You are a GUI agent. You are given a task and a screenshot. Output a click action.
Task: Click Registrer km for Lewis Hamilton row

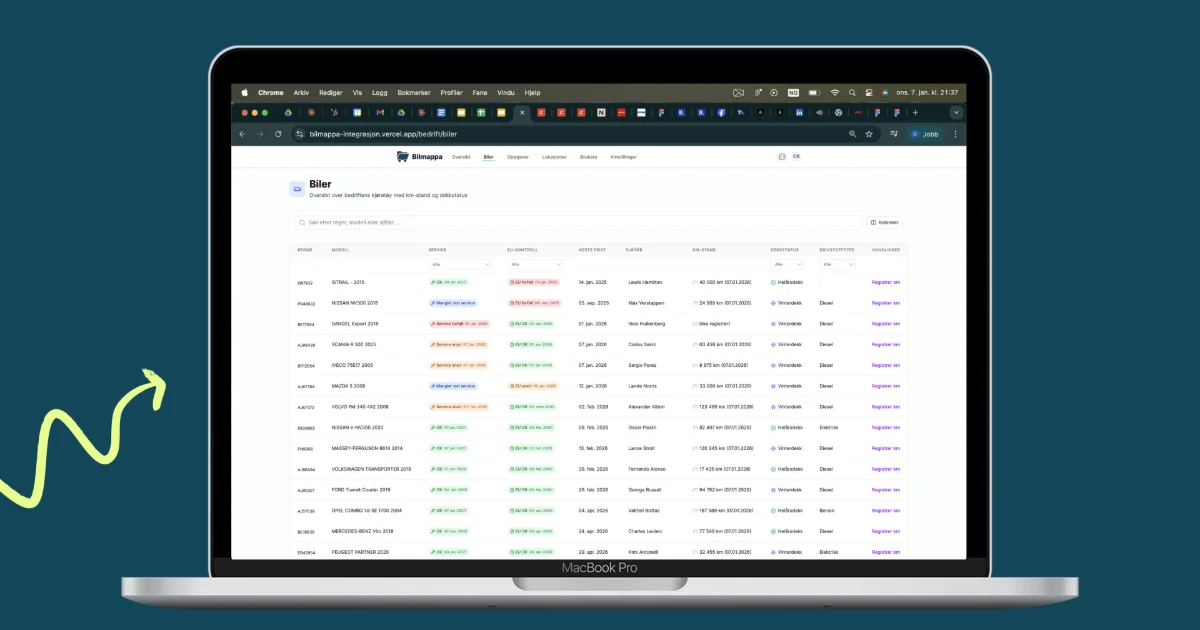point(886,283)
